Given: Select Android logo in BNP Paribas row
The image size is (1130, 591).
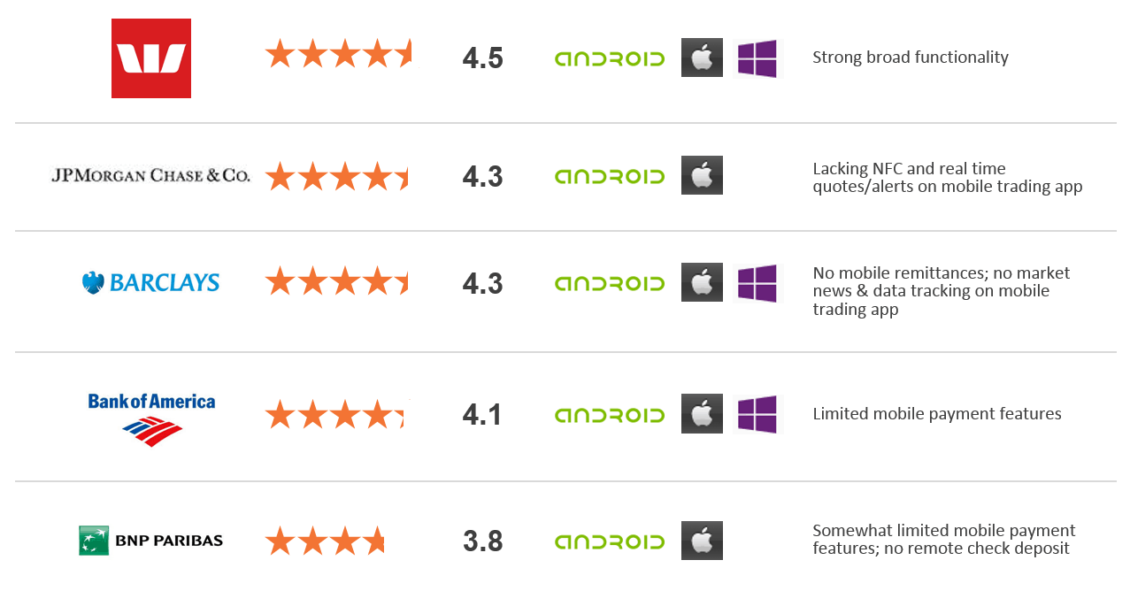Looking at the screenshot, I should [x=610, y=541].
